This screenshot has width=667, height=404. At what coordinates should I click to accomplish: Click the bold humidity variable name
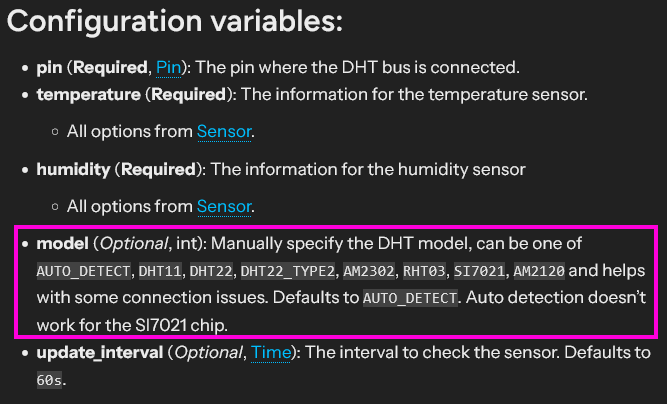(x=72, y=170)
